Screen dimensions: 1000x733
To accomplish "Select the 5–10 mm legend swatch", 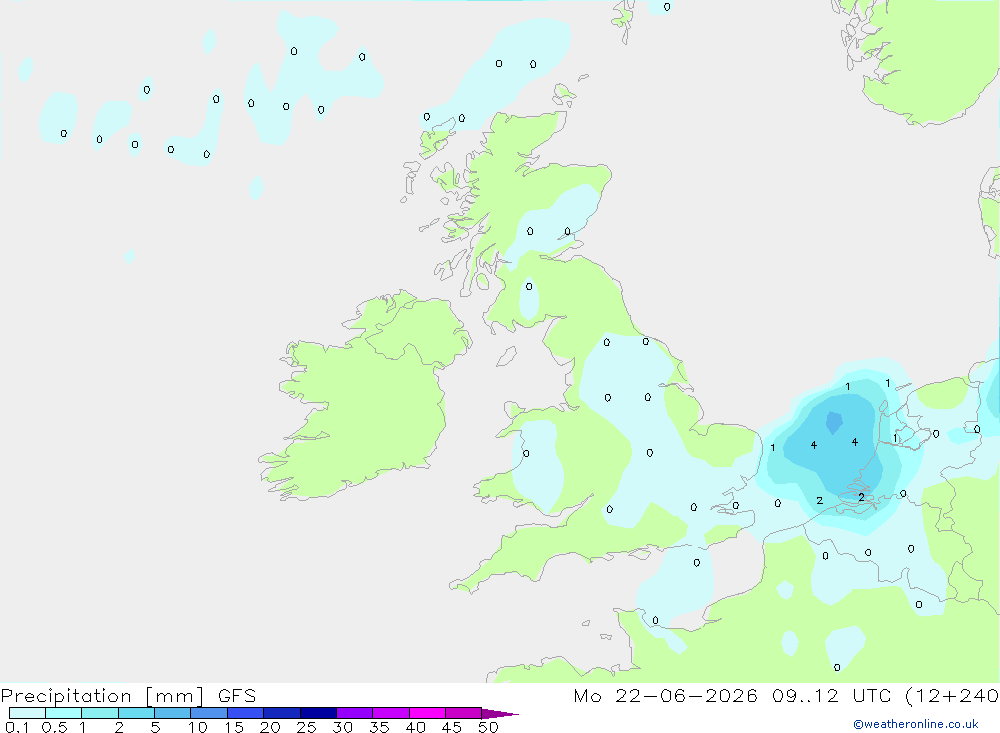I will pos(172,713).
